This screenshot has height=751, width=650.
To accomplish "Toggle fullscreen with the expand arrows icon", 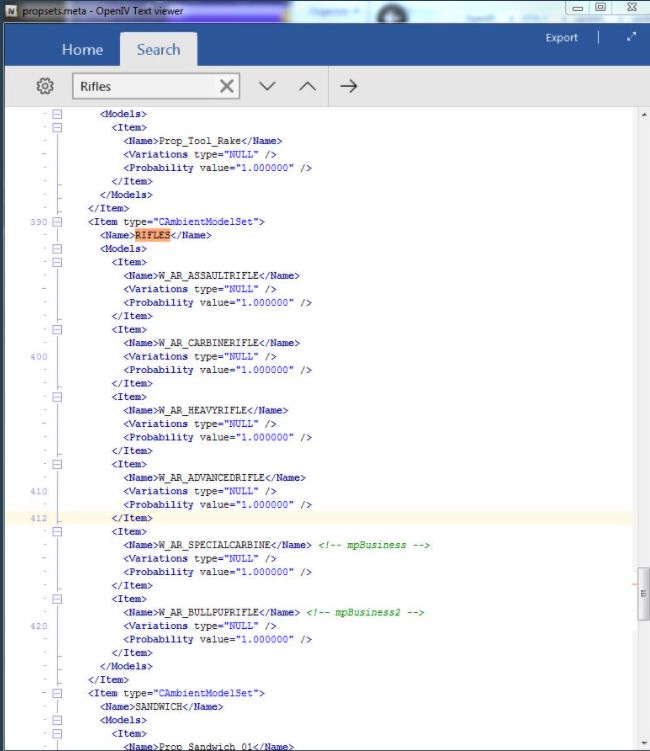I will 631,37.
